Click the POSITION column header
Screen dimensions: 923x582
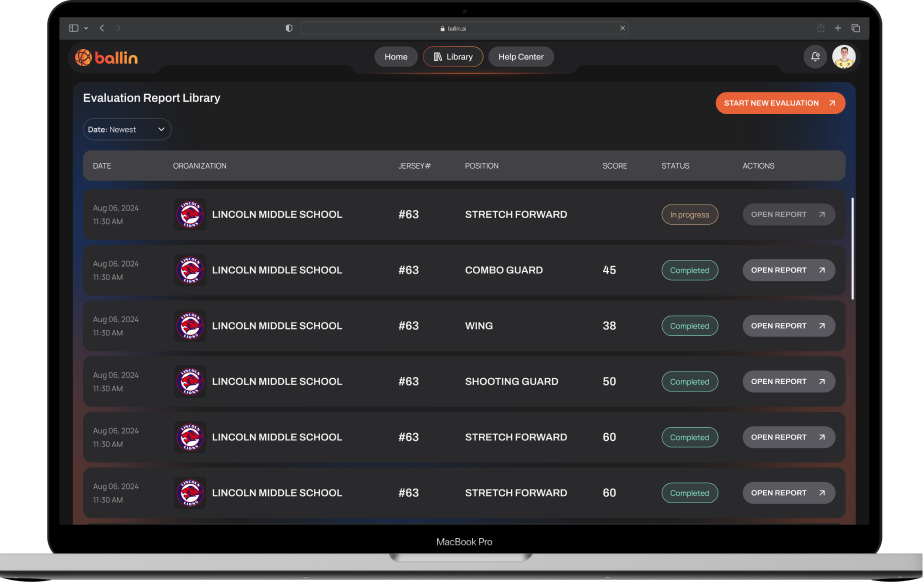pyautogui.click(x=482, y=166)
